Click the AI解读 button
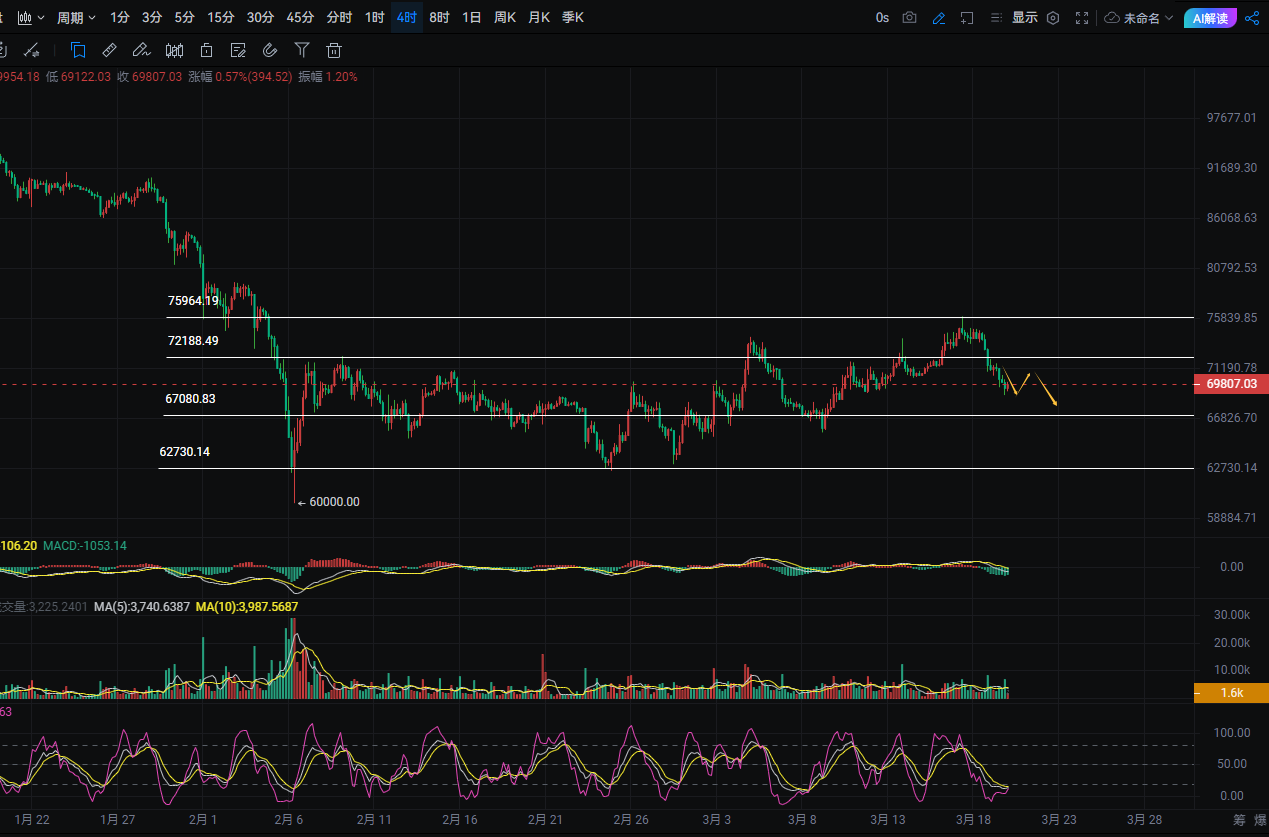Image resolution: width=1269 pixels, height=837 pixels. pos(1210,17)
